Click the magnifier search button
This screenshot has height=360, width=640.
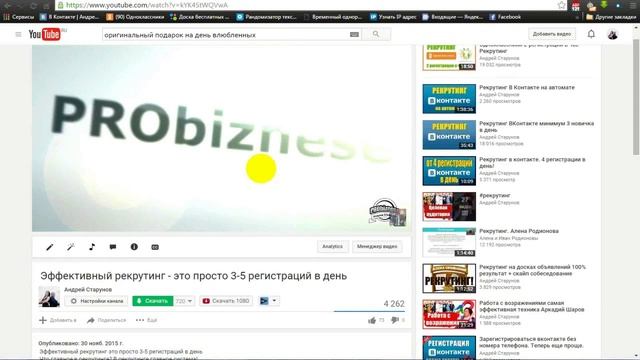coord(376,34)
